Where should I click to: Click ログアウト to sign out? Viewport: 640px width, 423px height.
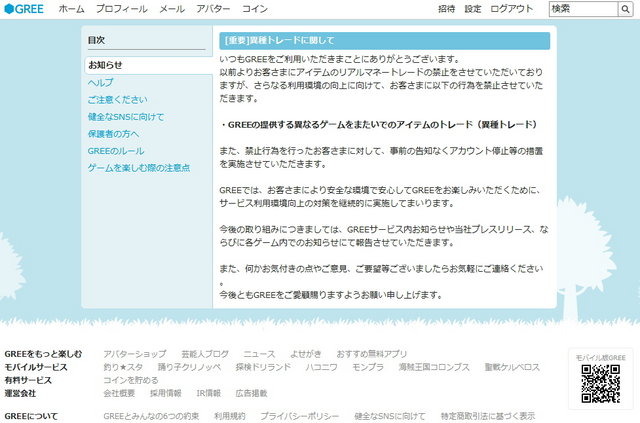coord(511,9)
